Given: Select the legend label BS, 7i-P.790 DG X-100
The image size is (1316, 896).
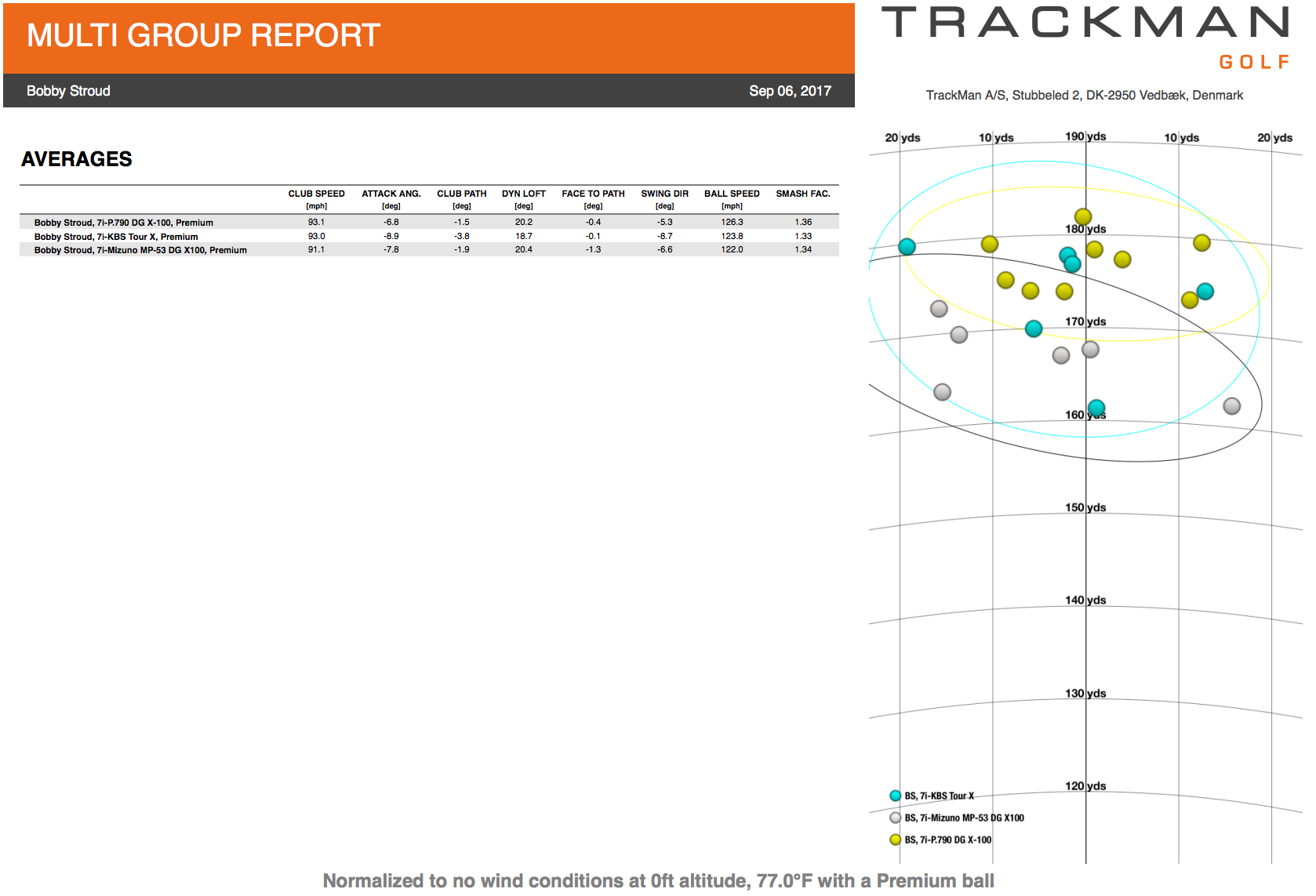Looking at the screenshot, I should click(x=947, y=840).
